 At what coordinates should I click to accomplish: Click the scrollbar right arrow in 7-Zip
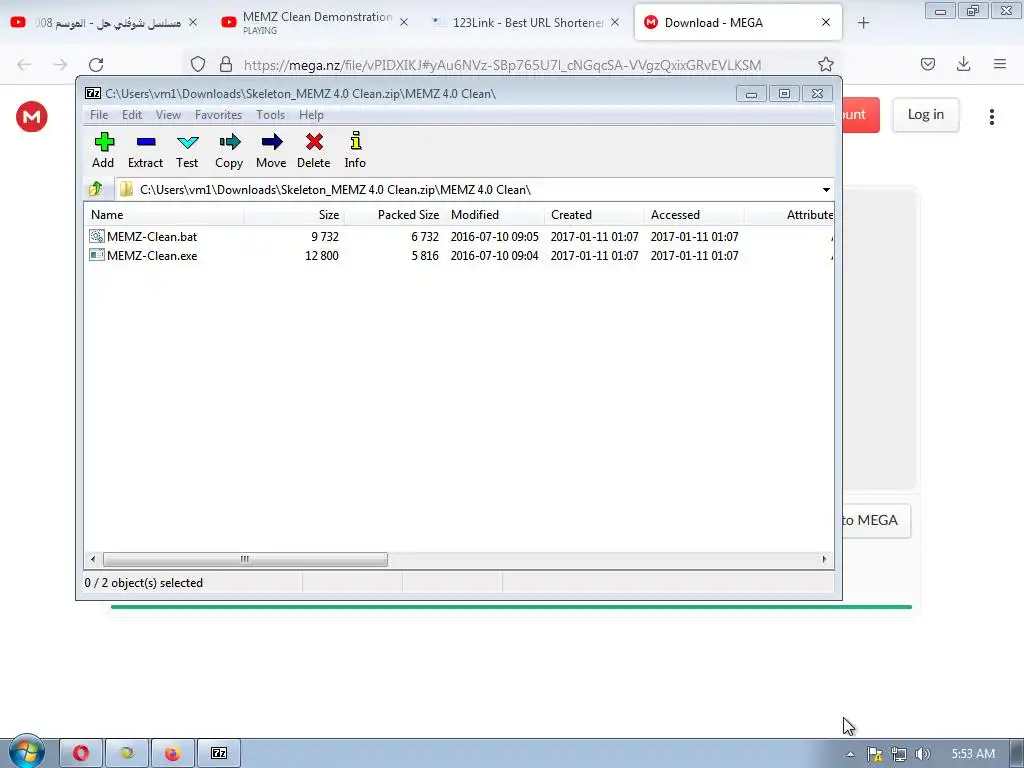point(824,559)
